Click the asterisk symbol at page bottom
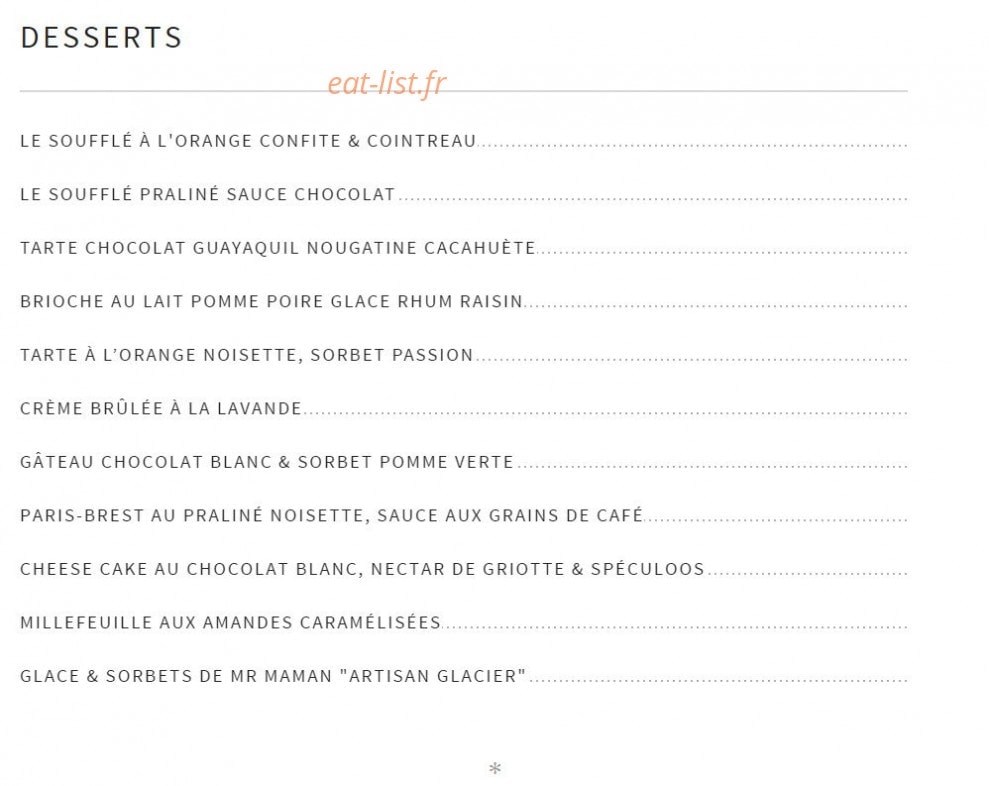This screenshot has height=786, width=989. point(495,768)
